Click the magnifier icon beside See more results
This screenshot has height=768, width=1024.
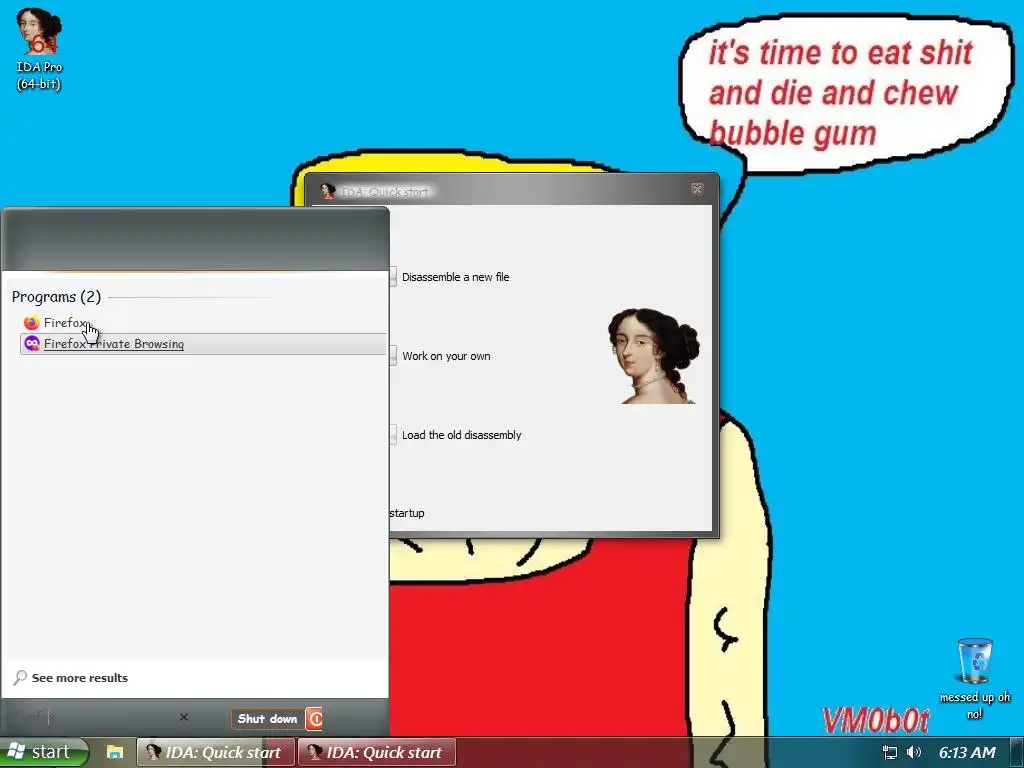20,678
